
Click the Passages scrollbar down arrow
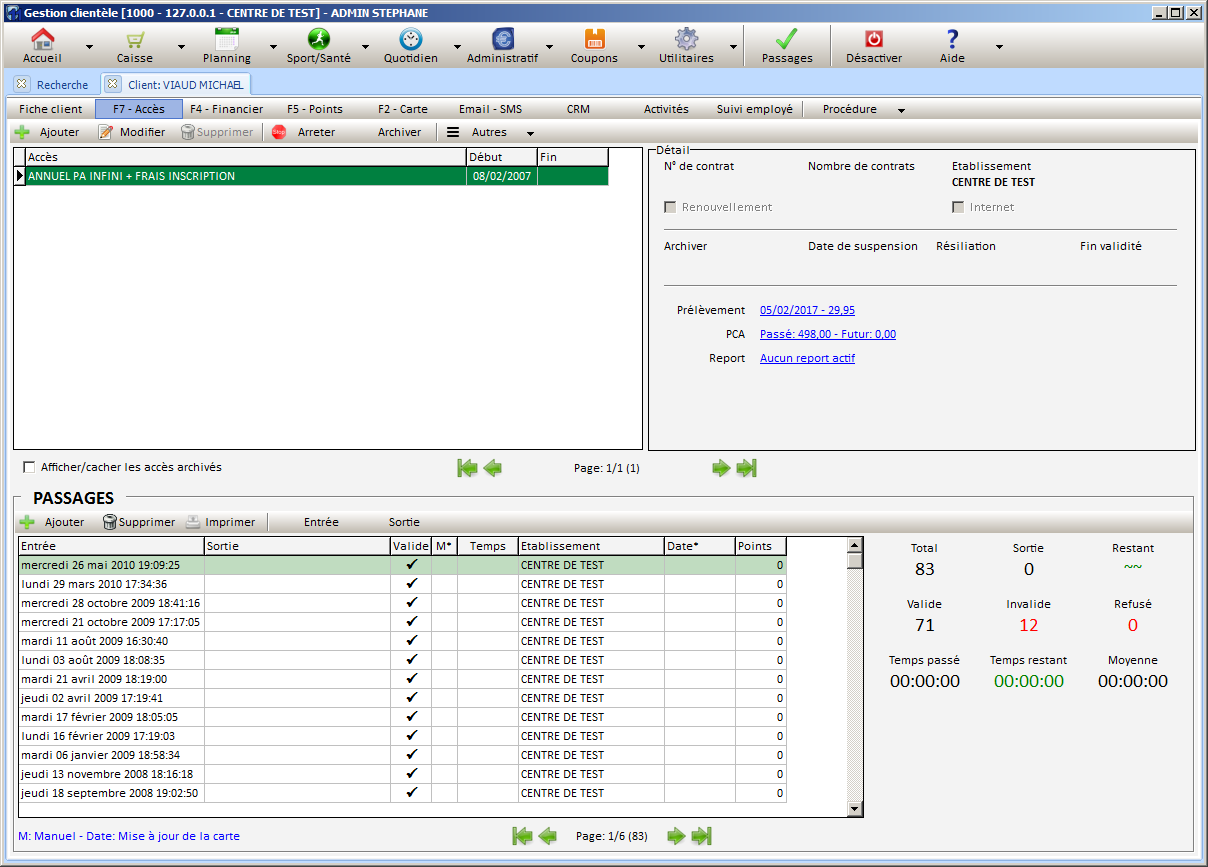tap(855, 809)
